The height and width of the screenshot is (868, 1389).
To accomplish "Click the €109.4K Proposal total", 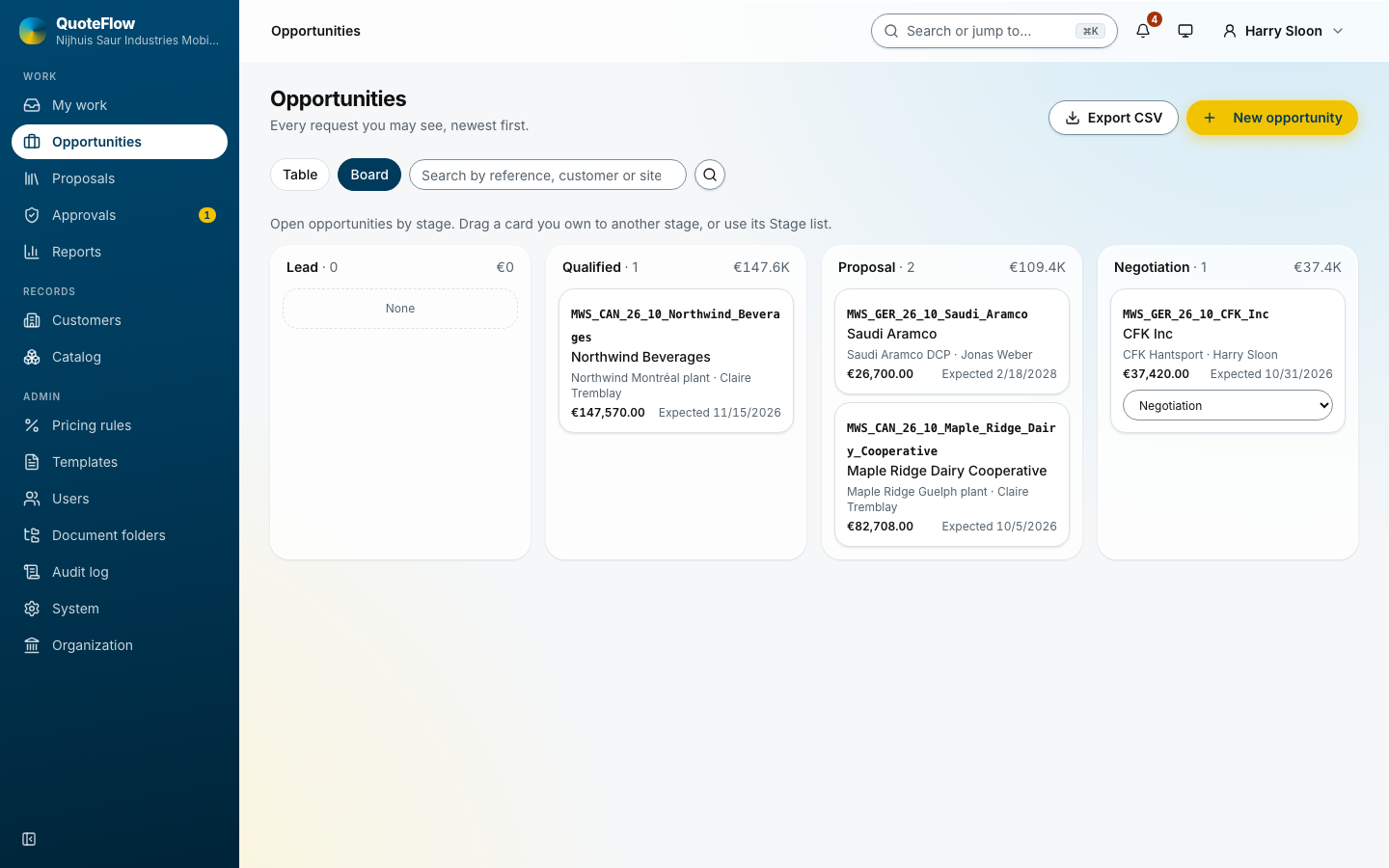I will tap(1037, 267).
